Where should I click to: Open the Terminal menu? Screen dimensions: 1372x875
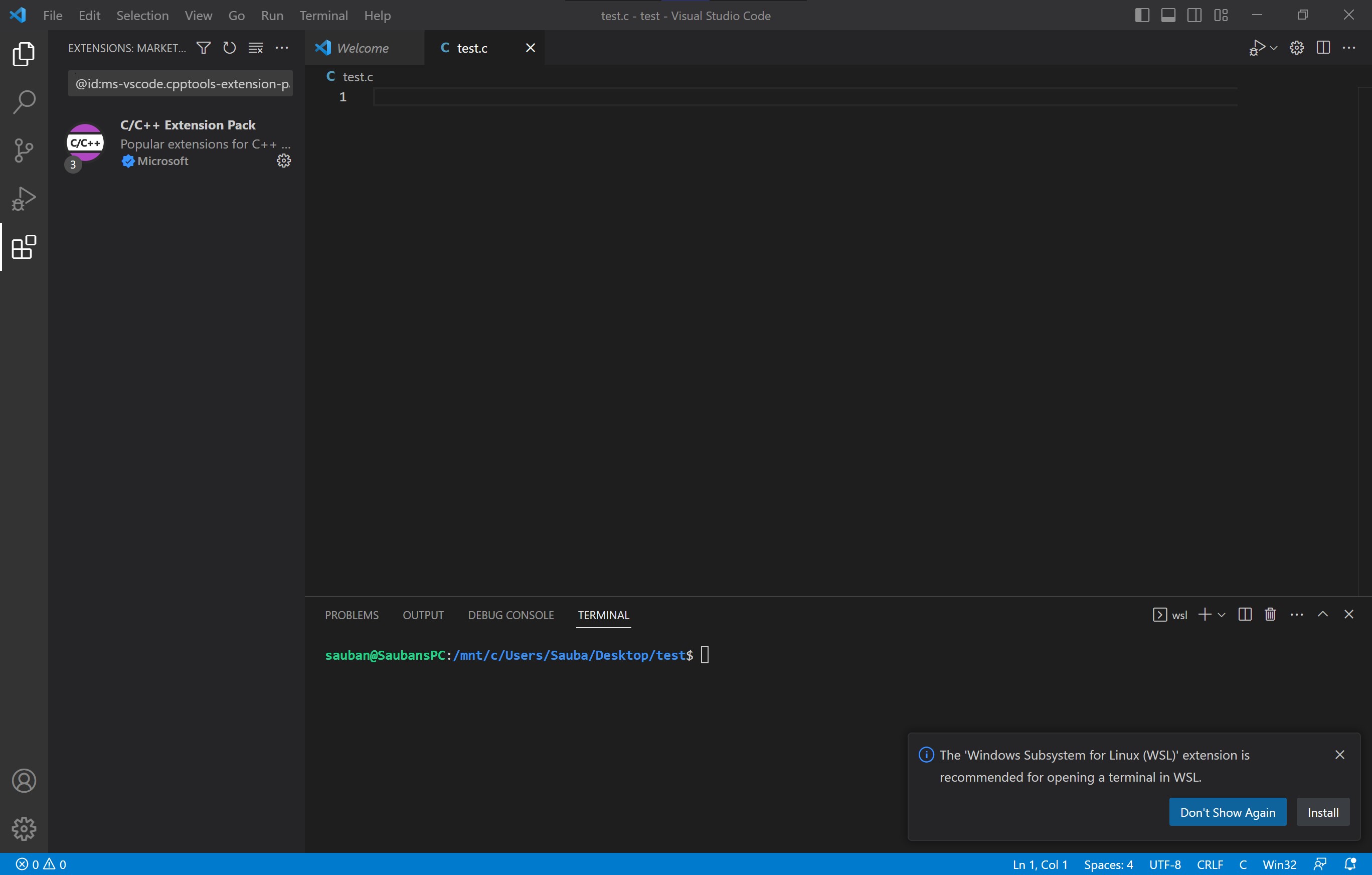point(323,16)
